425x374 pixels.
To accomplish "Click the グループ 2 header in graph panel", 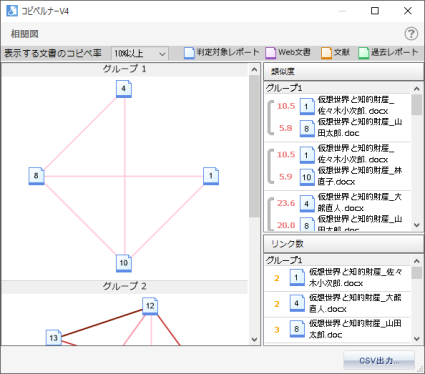I will [x=124, y=286].
